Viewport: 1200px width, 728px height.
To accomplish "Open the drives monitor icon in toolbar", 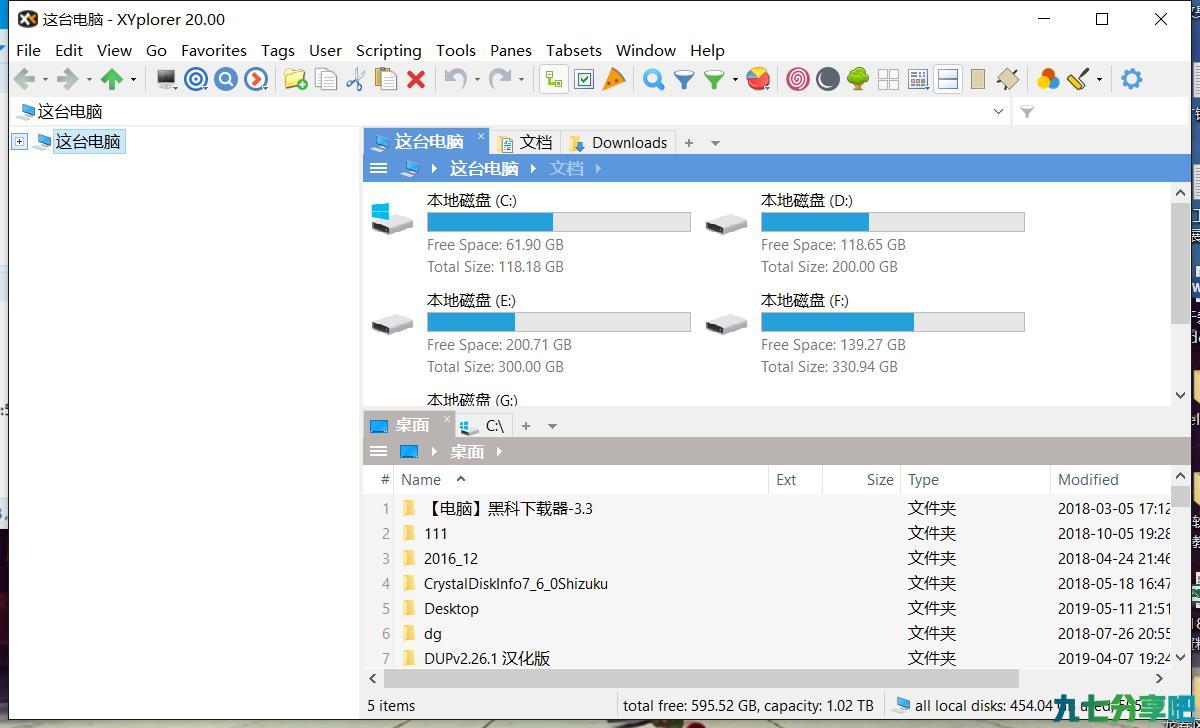I will pyautogui.click(x=166, y=79).
